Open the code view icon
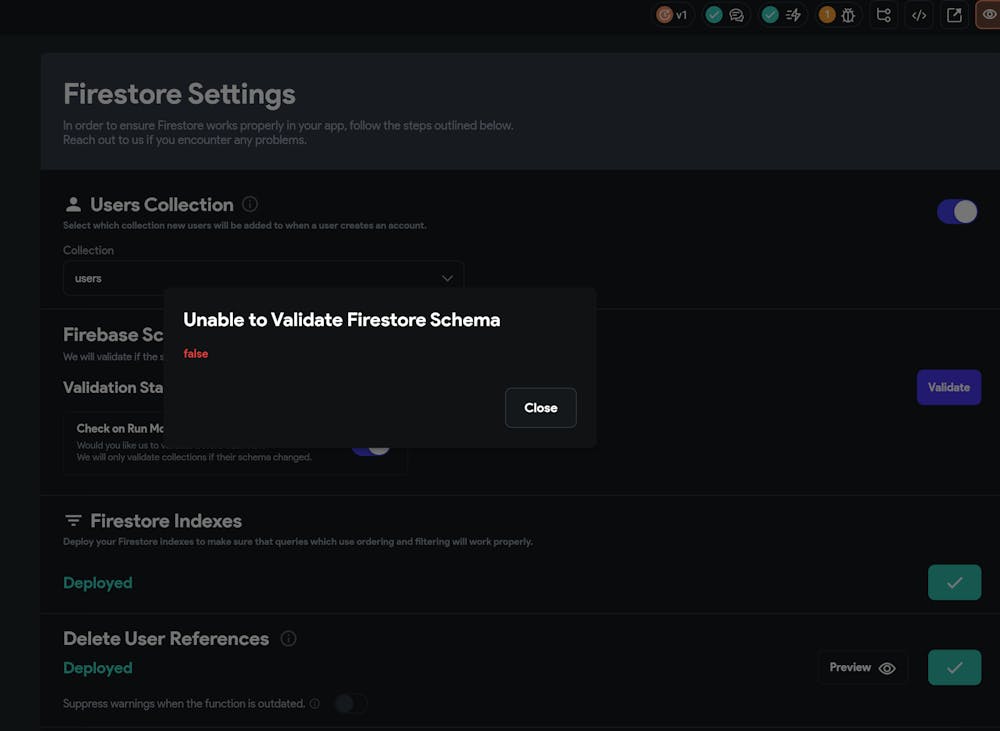Viewport: 1000px width, 731px height. pyautogui.click(x=919, y=15)
